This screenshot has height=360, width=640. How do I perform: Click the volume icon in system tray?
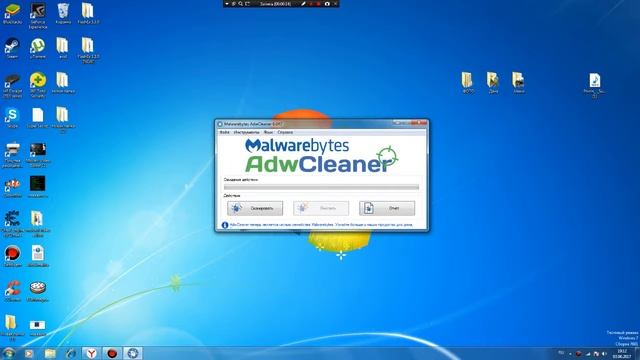pyautogui.click(x=604, y=353)
